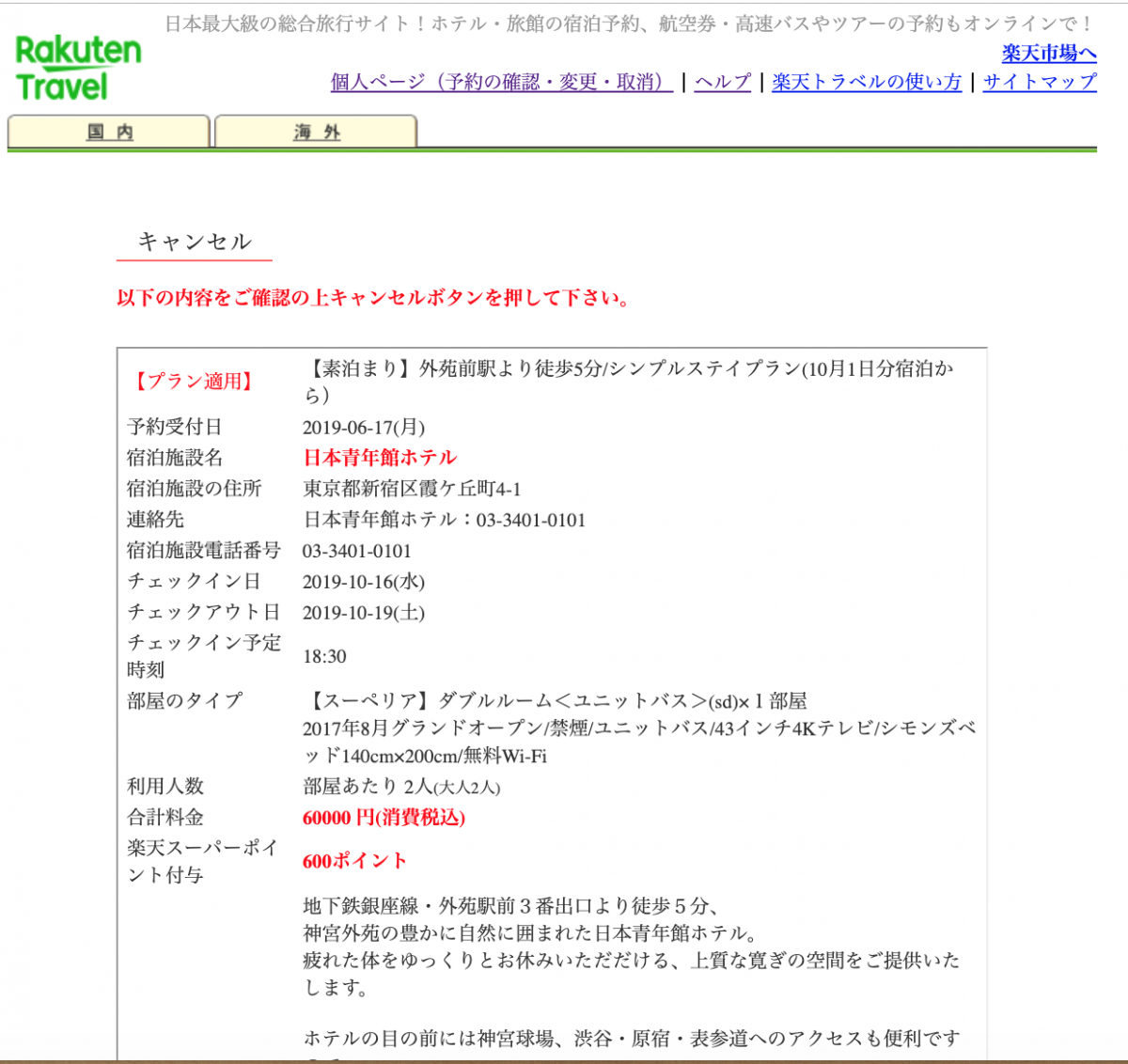Click check-out date 2019-10-19(土)
The height and width of the screenshot is (1064, 1128).
(x=364, y=613)
